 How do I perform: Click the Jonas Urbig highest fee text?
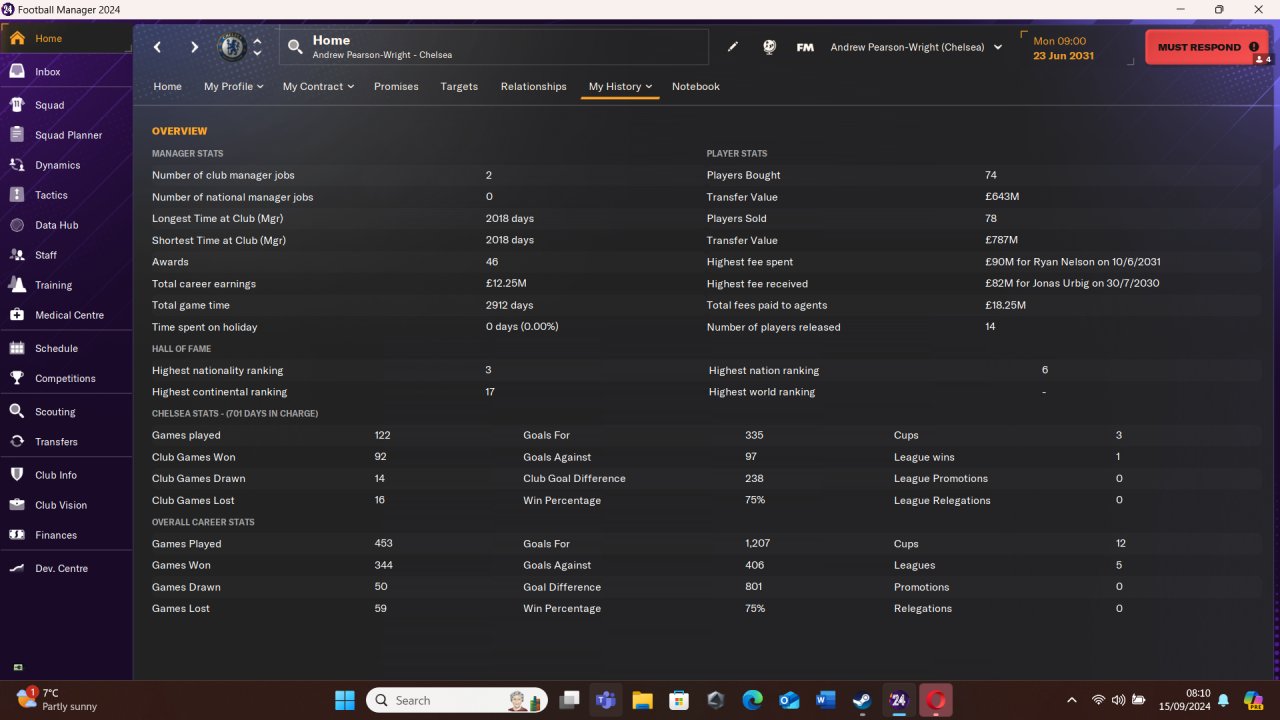1072,284
